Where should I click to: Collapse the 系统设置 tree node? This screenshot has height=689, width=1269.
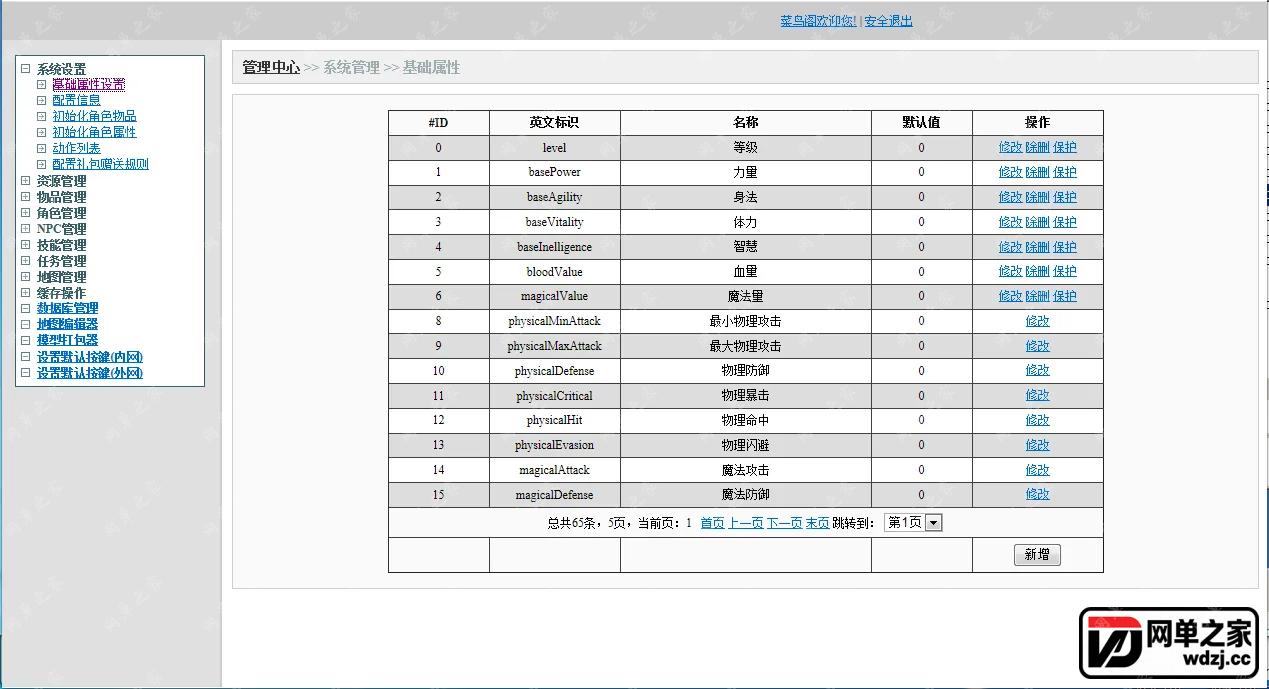26,69
